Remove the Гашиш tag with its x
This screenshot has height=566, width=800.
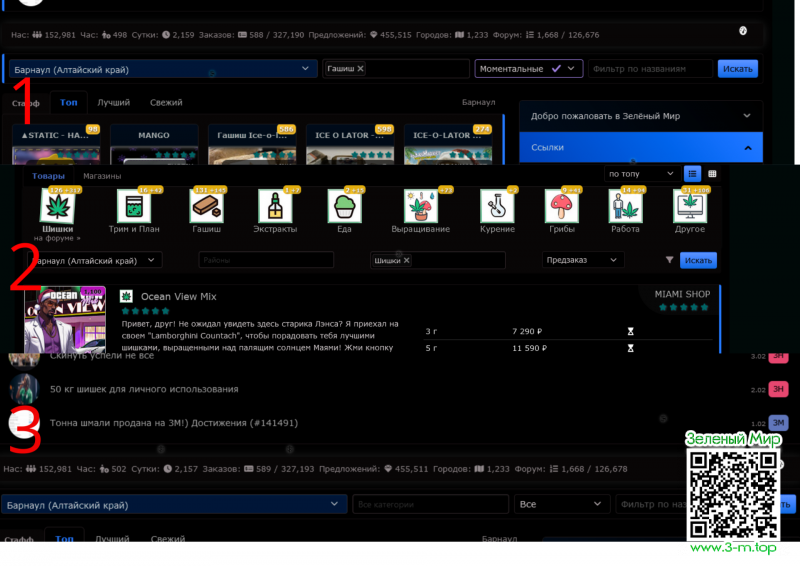click(361, 69)
